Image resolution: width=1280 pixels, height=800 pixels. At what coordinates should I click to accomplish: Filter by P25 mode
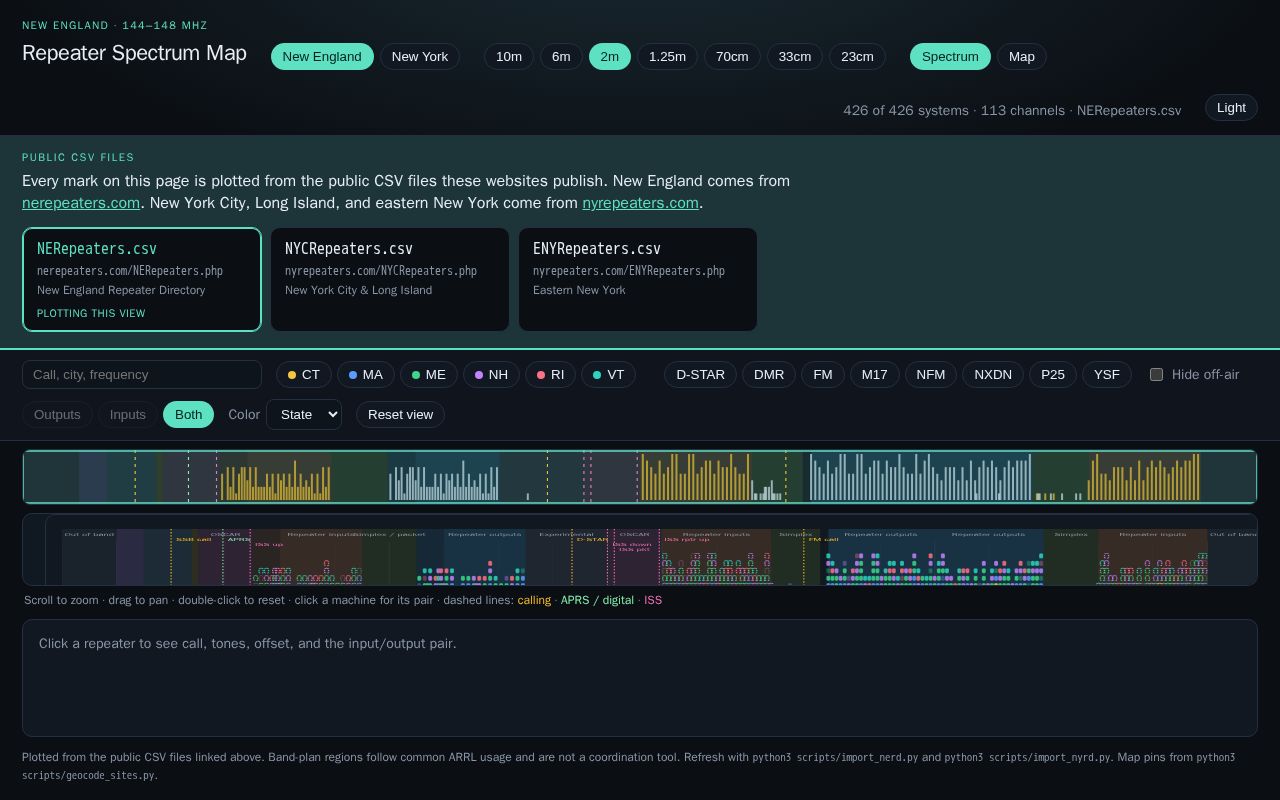coord(1053,374)
